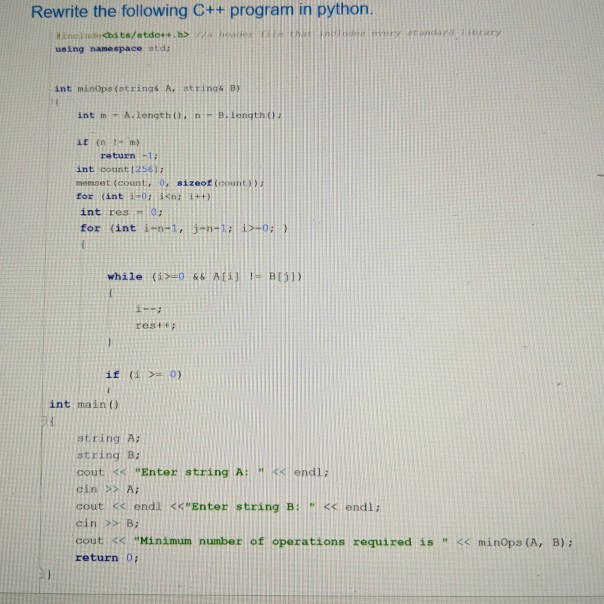Click the 'Minimum number of operations required is' line
Viewport: 604px width, 604px height.
324,541
